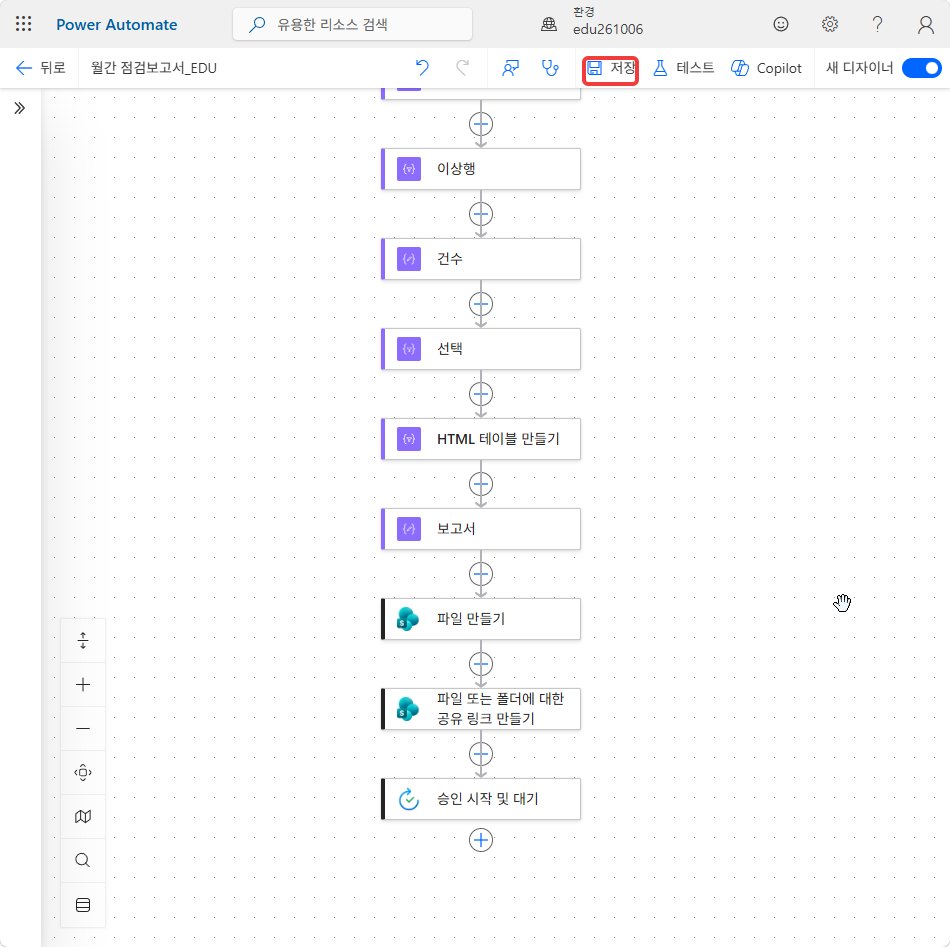
Task: Select the 보고서 compose action
Action: (481, 529)
